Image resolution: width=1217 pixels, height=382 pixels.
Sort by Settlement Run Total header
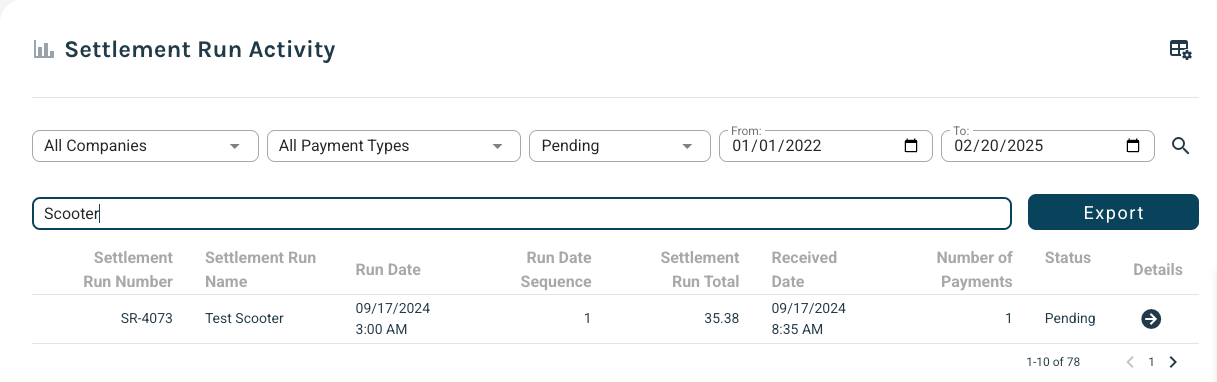pos(700,270)
